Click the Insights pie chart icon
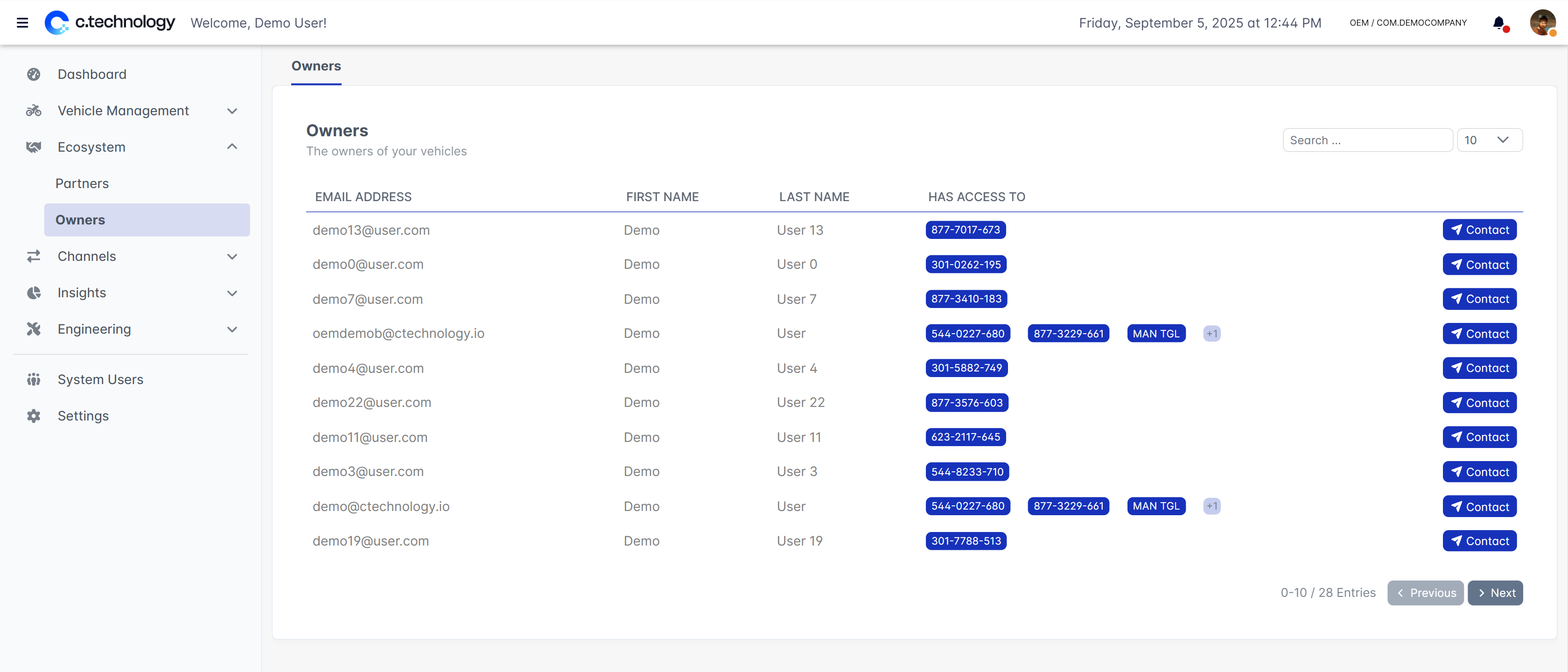 pyautogui.click(x=34, y=293)
